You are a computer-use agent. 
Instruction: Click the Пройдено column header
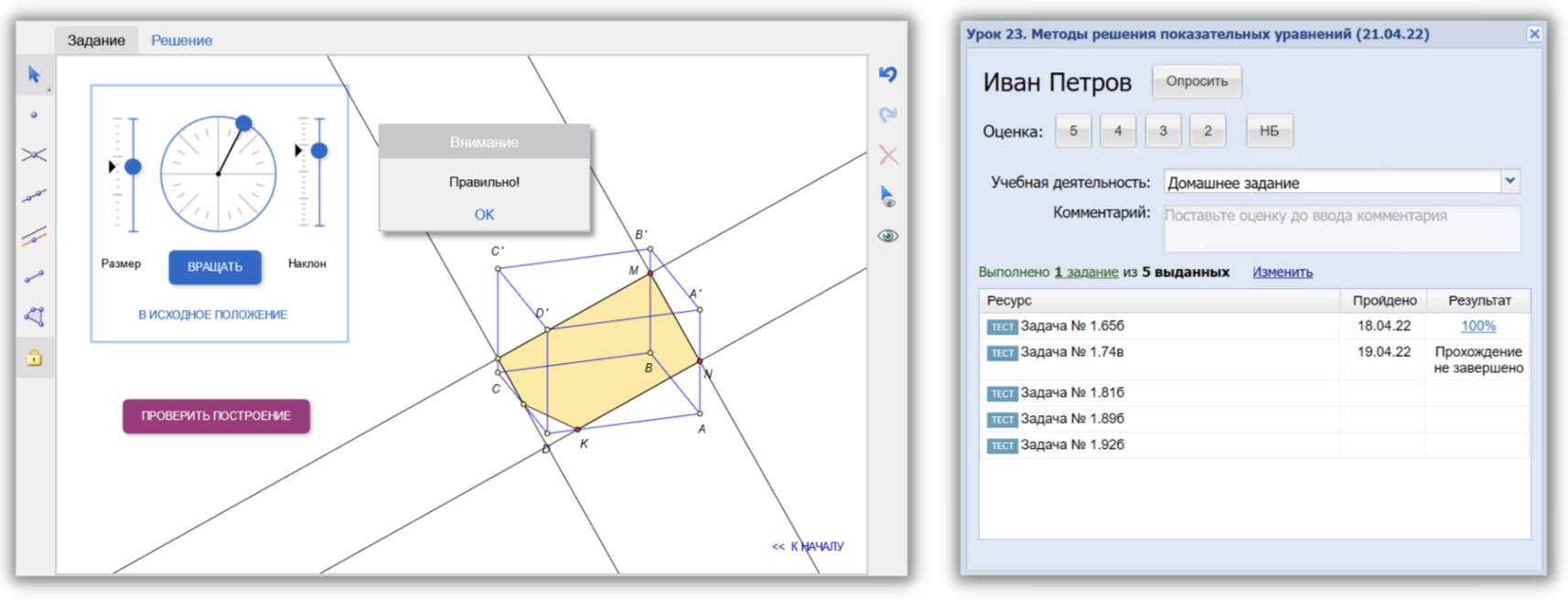tap(1383, 301)
